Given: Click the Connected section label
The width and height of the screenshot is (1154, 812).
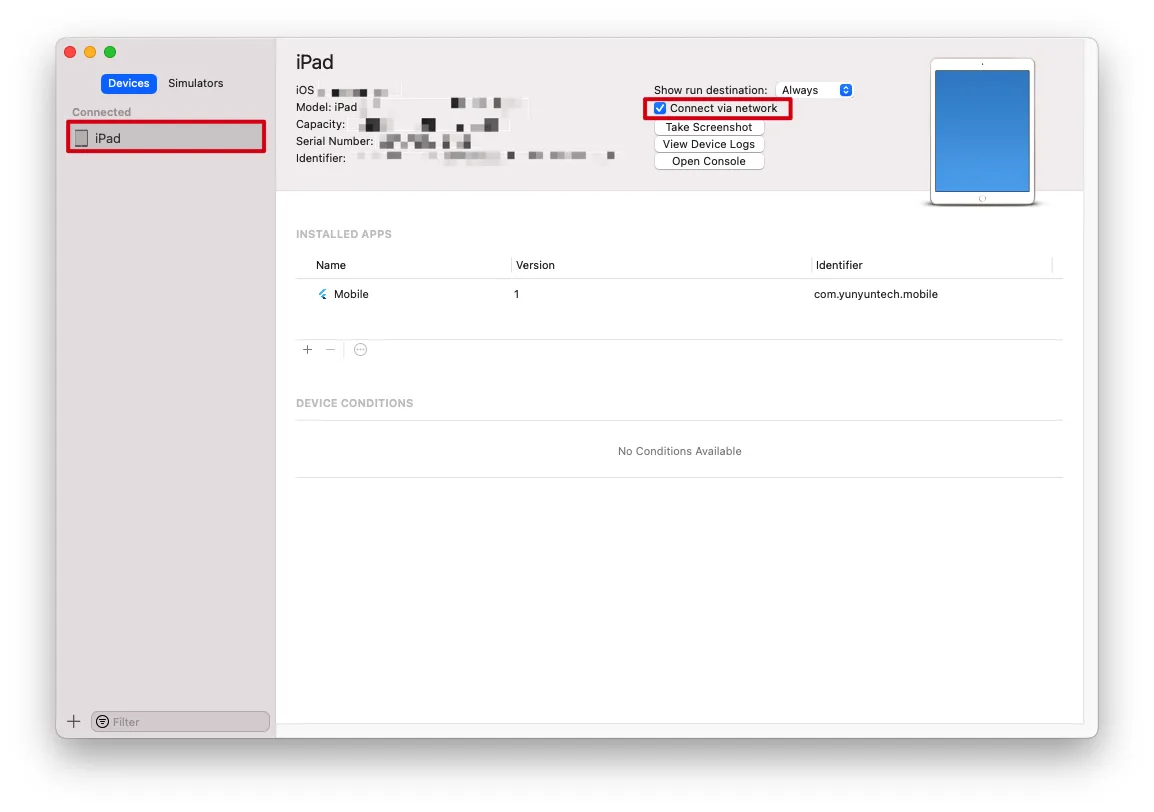Looking at the screenshot, I should 102,112.
